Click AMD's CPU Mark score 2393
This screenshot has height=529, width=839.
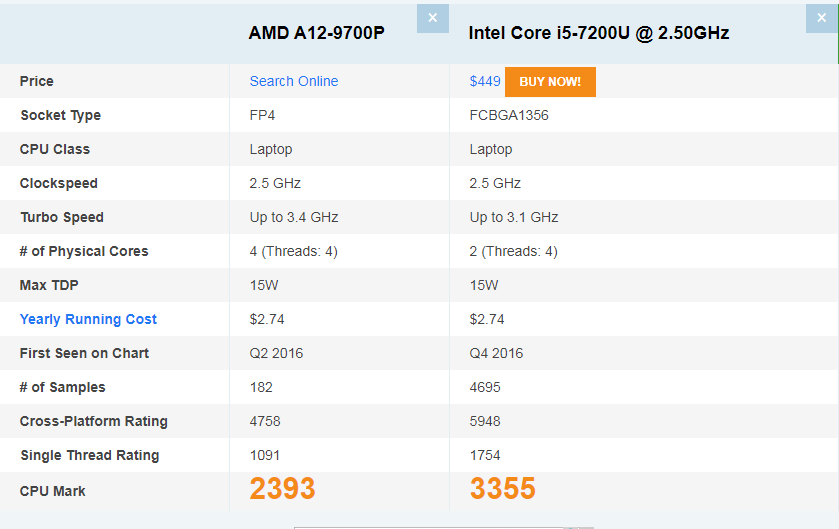282,489
